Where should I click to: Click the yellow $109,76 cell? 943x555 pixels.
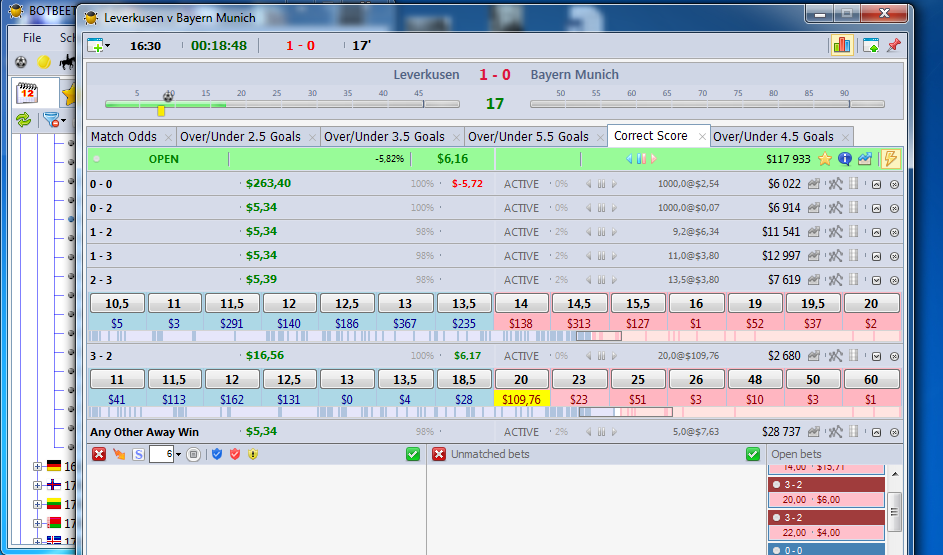[521, 399]
